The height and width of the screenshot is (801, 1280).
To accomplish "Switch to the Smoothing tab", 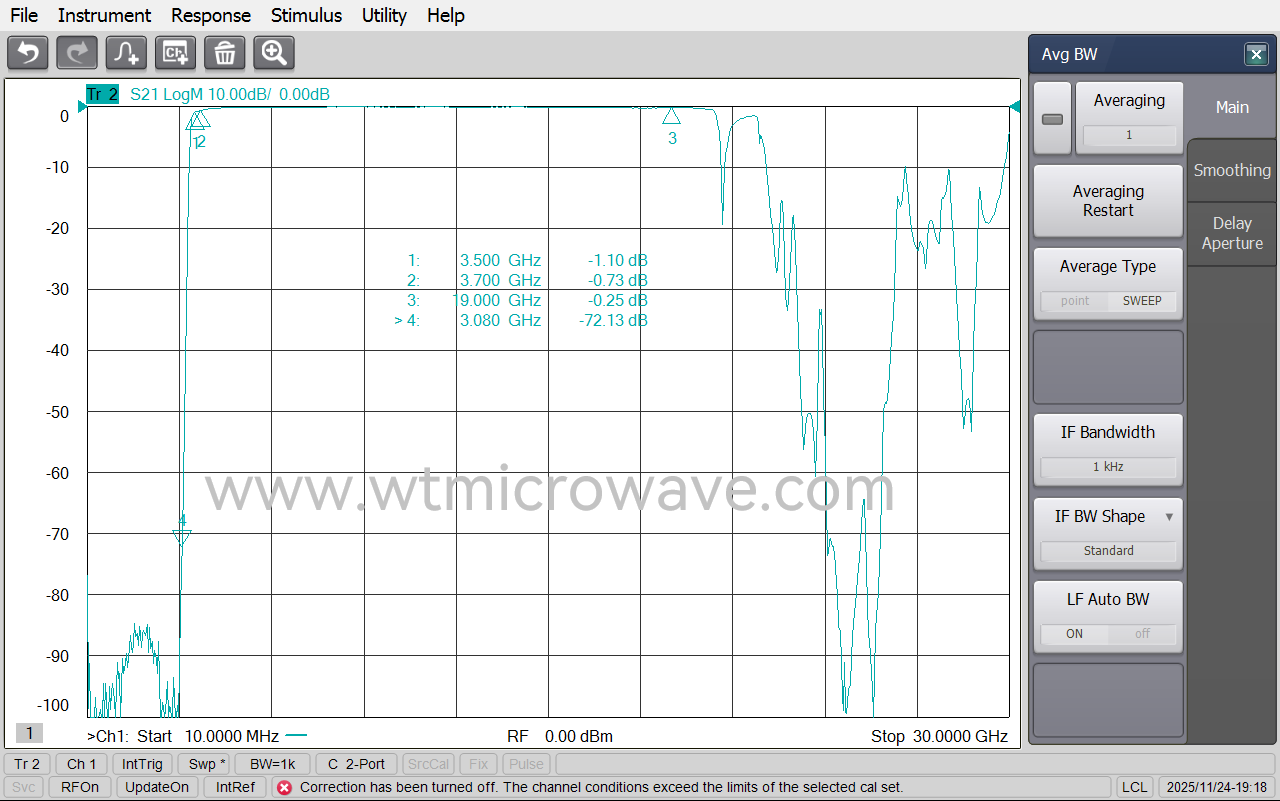I will [1232, 170].
